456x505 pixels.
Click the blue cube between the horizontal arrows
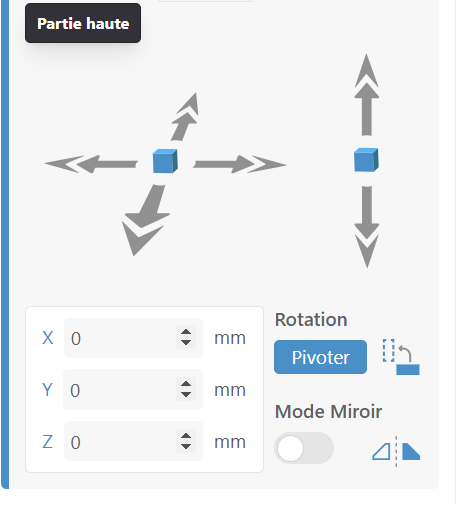pos(165,161)
